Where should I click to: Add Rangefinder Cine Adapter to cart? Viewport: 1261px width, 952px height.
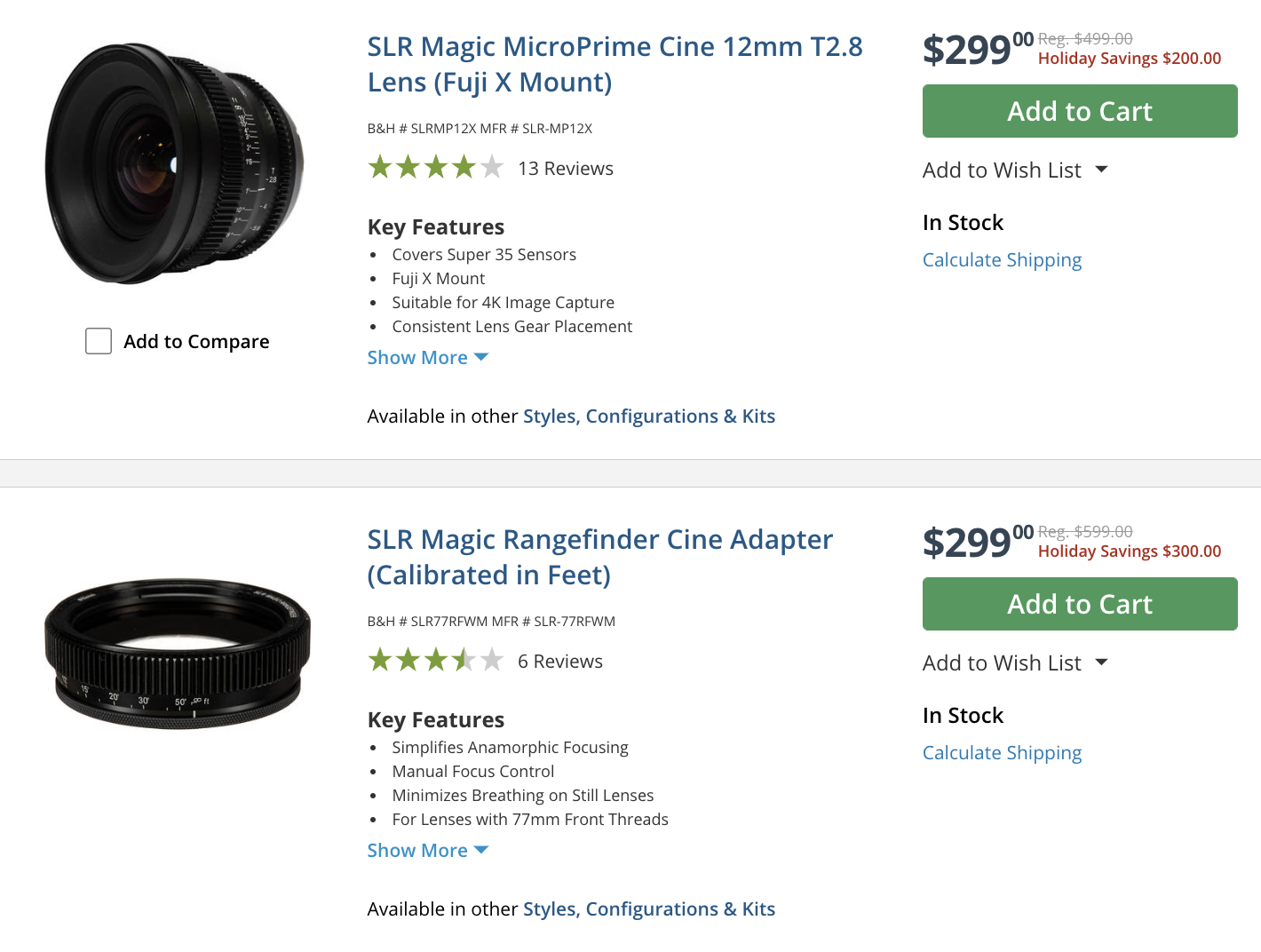point(1079,604)
